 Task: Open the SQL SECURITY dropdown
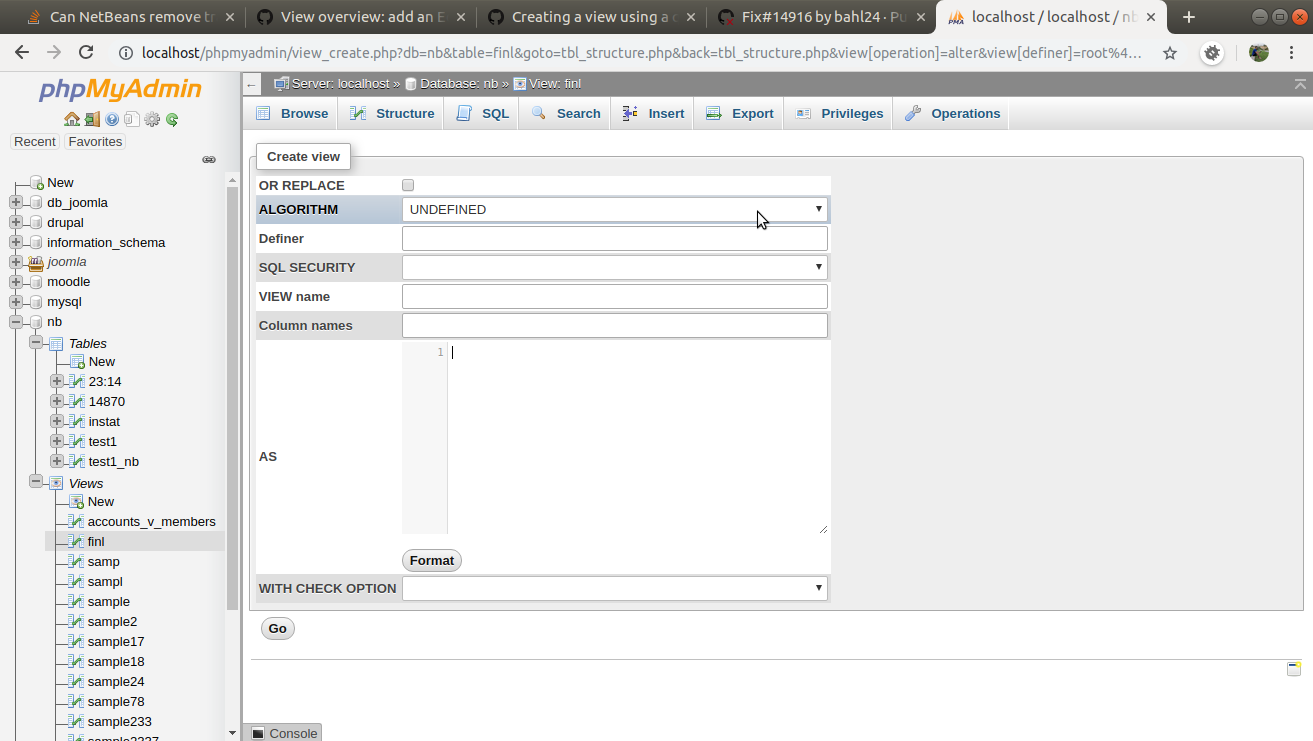pos(615,267)
